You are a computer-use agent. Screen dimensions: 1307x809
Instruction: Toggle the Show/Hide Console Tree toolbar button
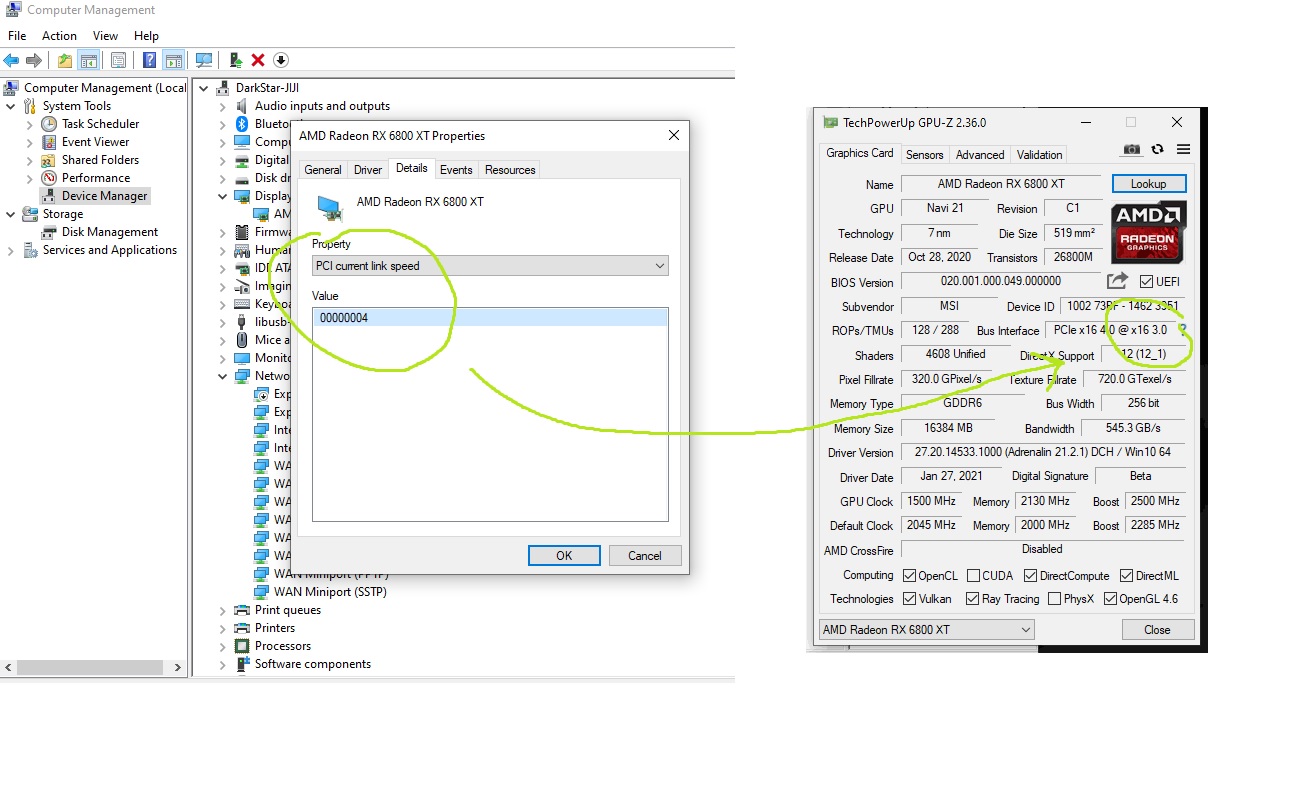pyautogui.click(x=89, y=60)
